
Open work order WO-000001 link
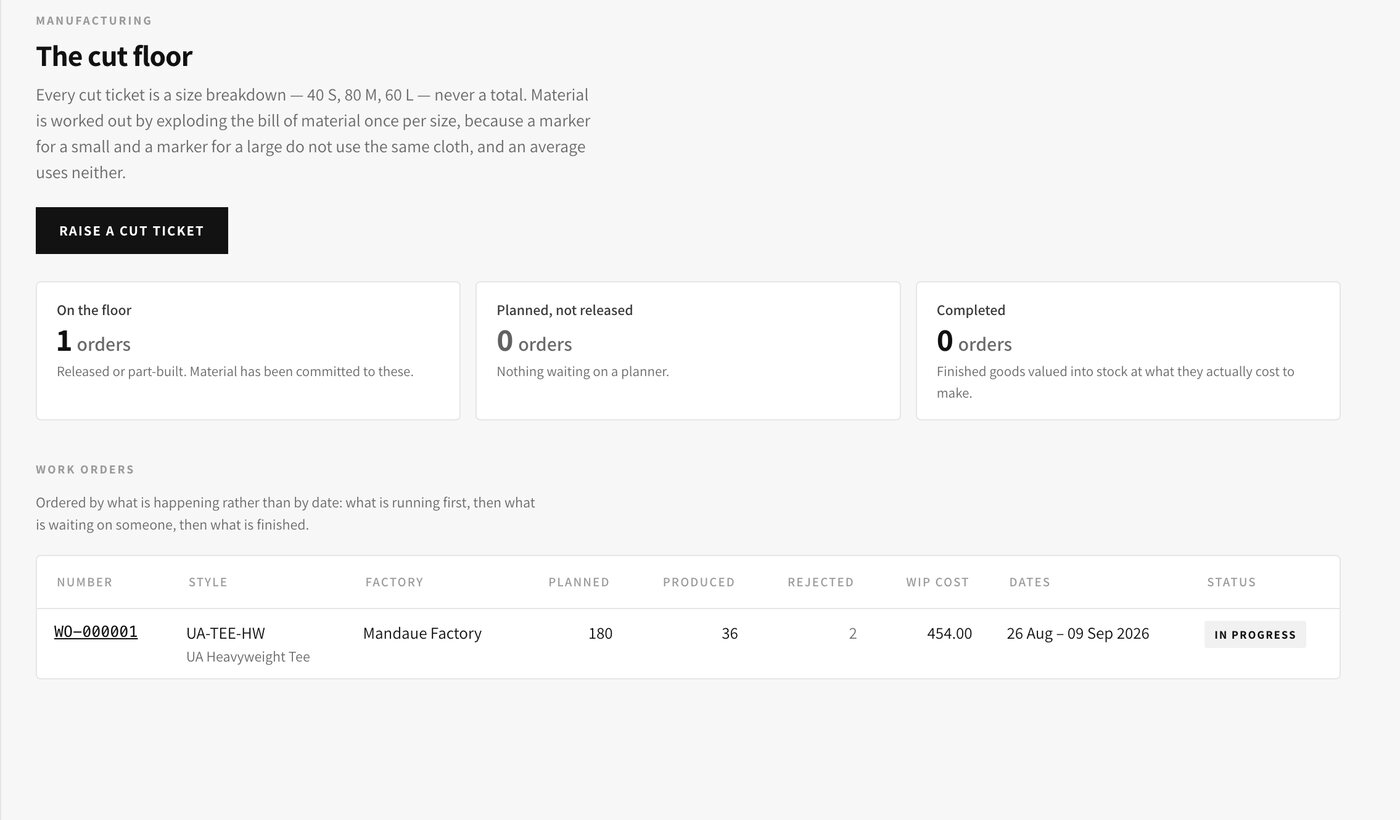96,632
